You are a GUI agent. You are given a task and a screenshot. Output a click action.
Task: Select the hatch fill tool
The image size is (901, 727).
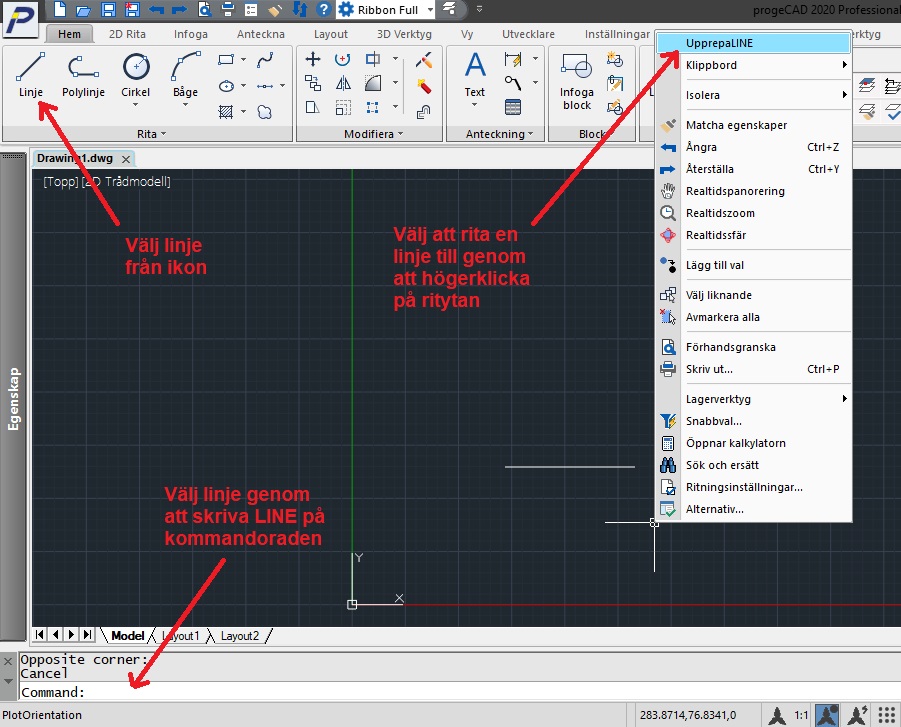pos(226,112)
